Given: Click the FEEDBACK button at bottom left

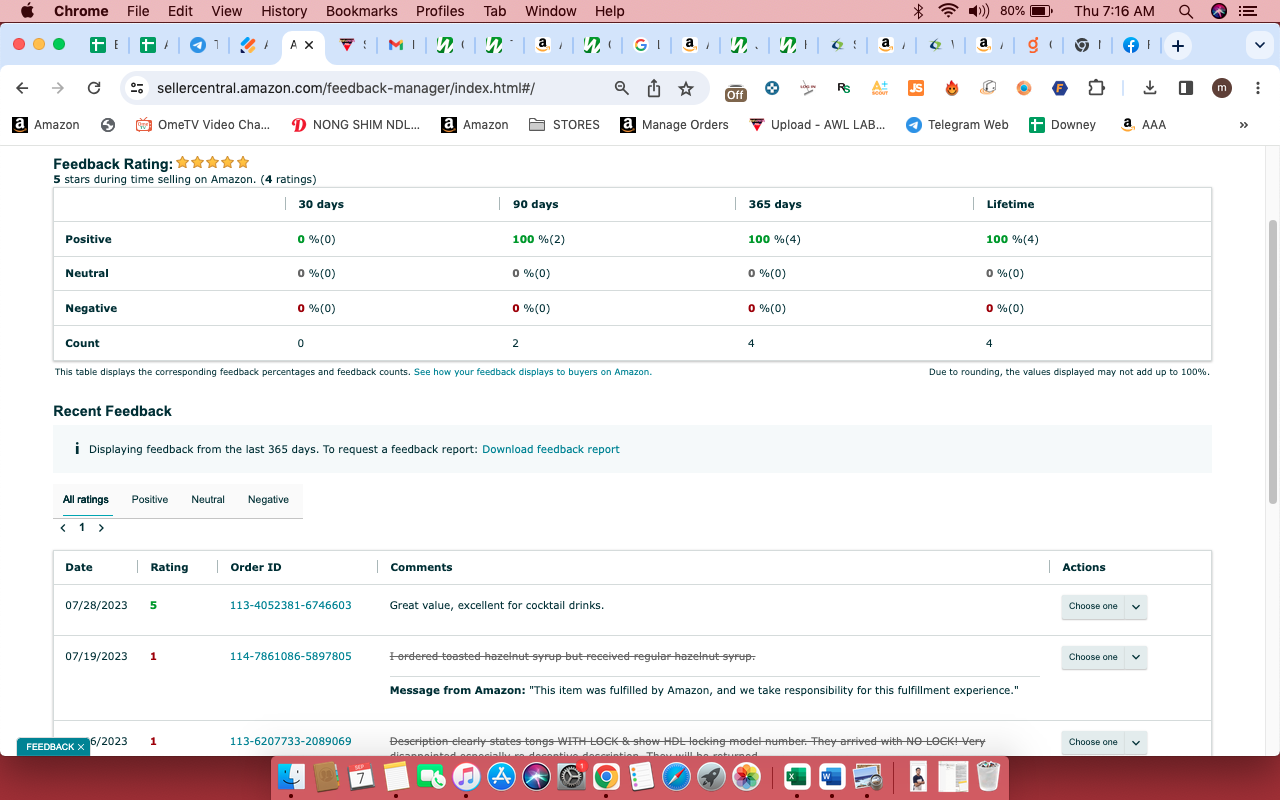Looking at the screenshot, I should [x=53, y=747].
